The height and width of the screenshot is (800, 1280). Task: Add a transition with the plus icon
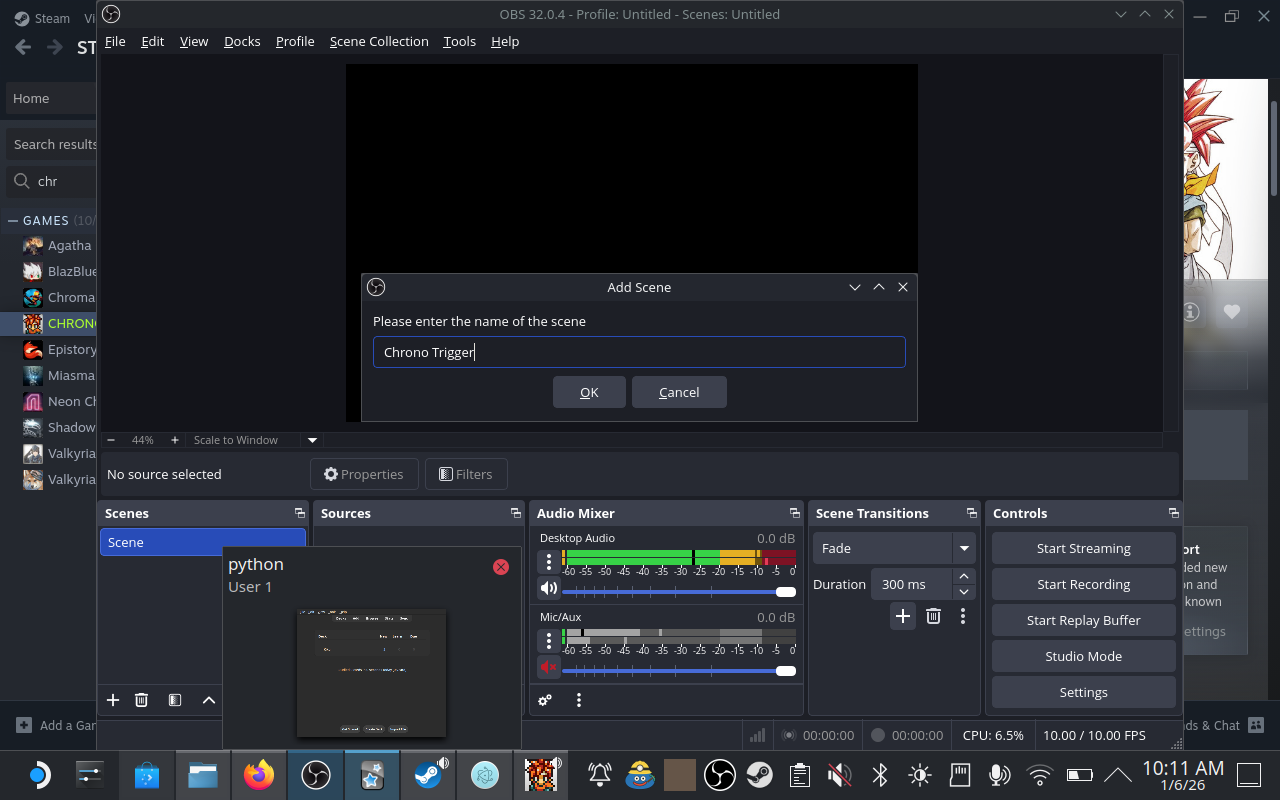coord(902,616)
